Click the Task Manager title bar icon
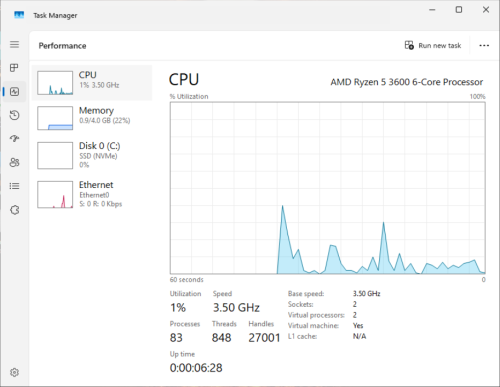The height and width of the screenshot is (387, 500). tap(19, 15)
